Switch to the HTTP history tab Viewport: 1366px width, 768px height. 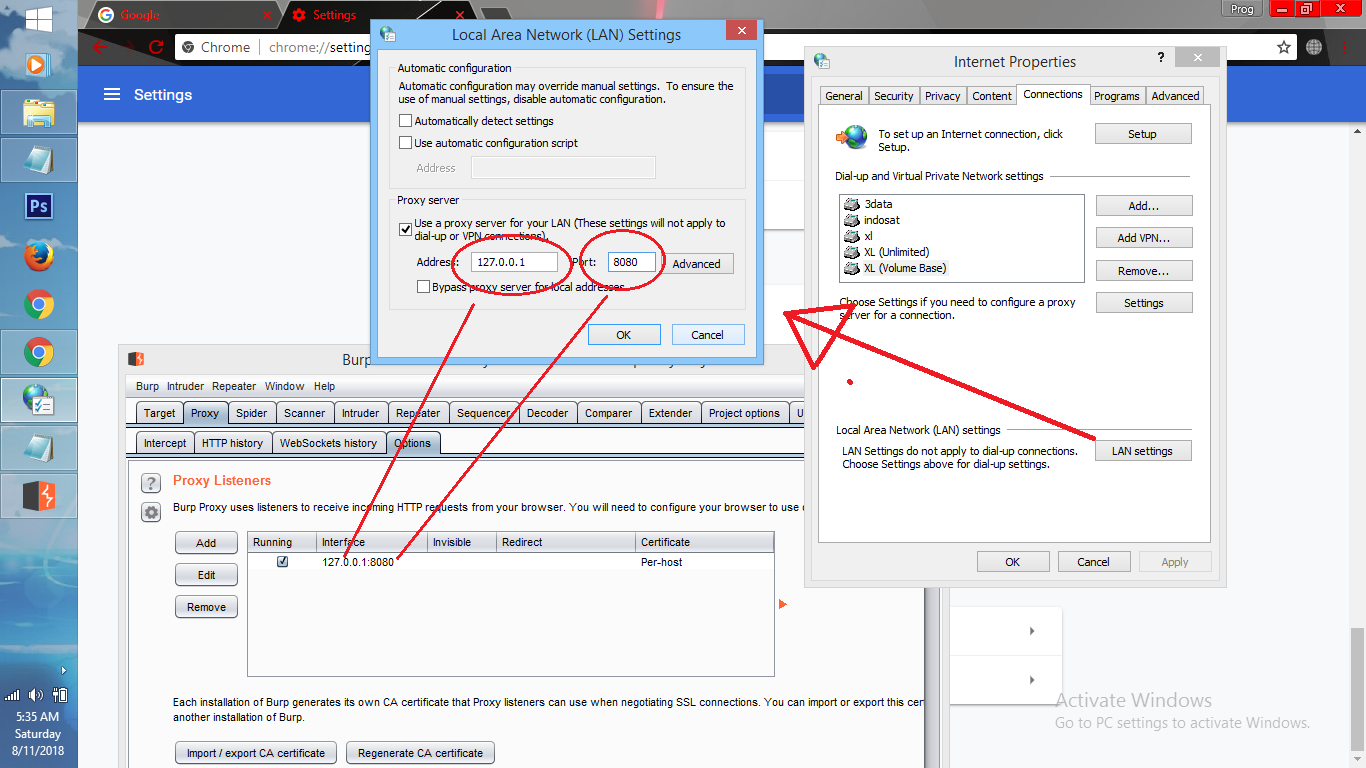coord(233,442)
